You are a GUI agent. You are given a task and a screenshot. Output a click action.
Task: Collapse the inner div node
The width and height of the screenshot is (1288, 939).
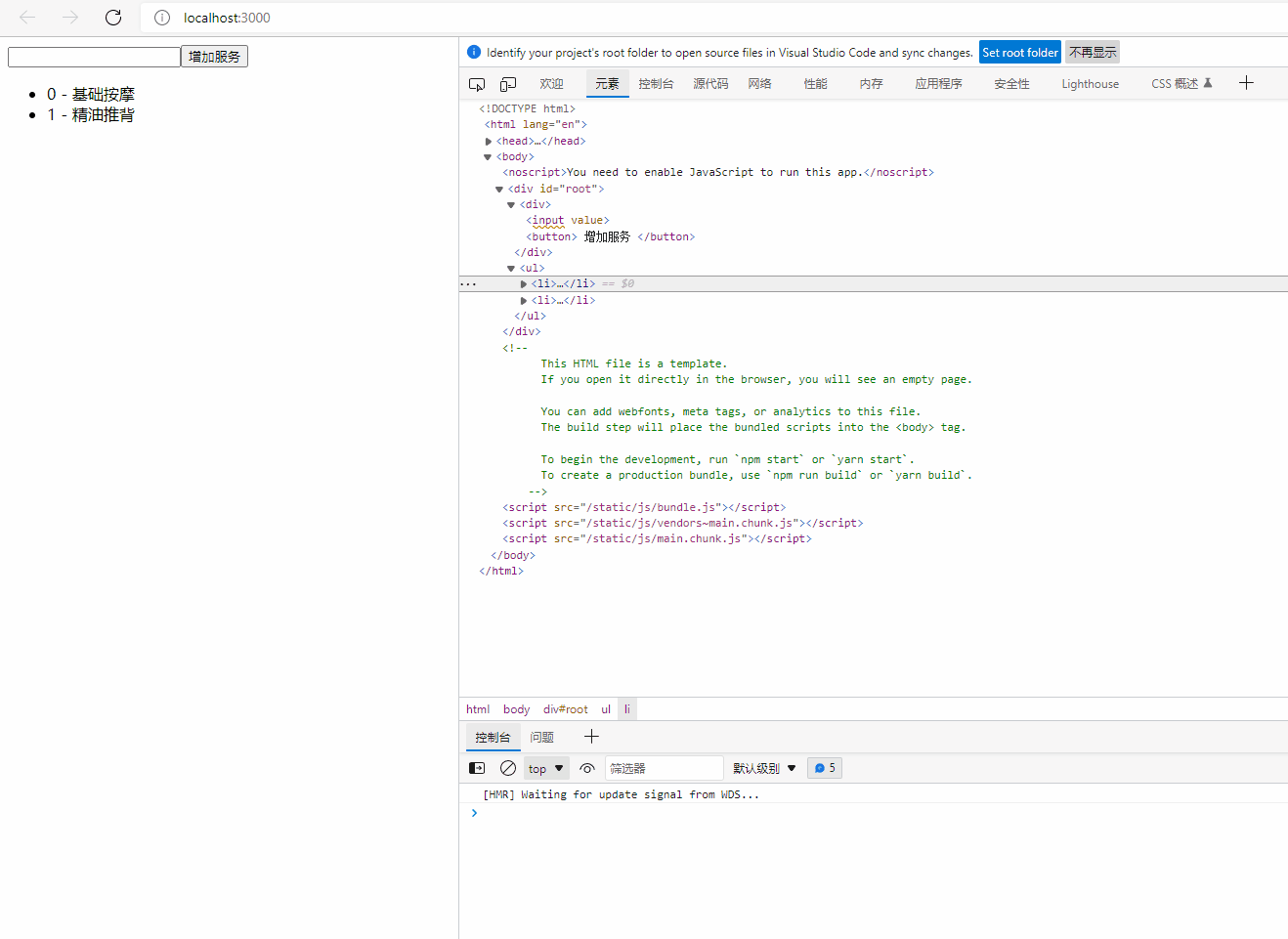(x=511, y=205)
